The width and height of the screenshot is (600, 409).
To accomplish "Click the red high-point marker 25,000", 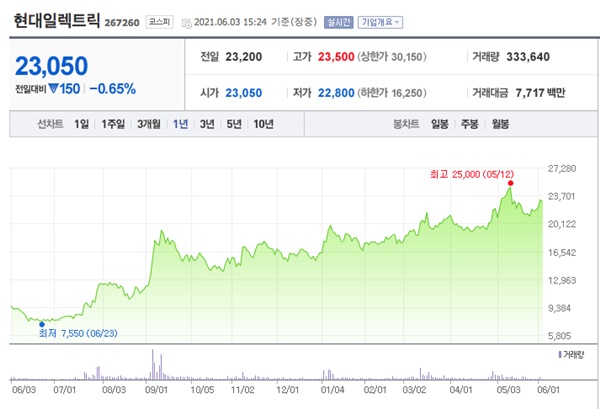I will 510,183.
